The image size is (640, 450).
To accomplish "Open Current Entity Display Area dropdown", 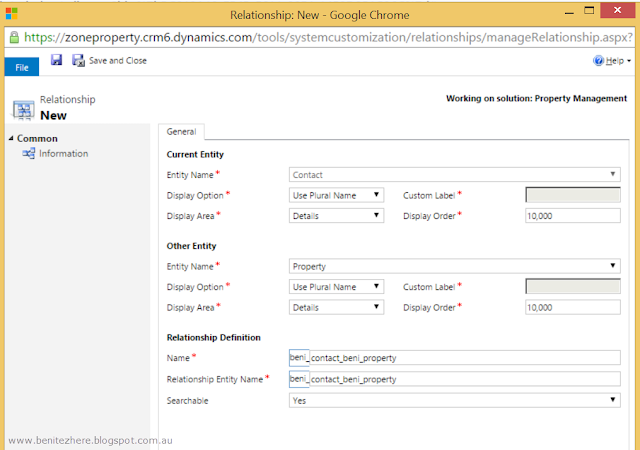I will coord(336,215).
